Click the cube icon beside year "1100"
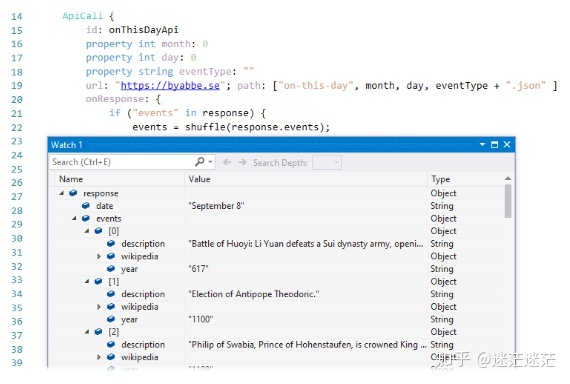The height and width of the screenshot is (384, 570). [x=111, y=319]
